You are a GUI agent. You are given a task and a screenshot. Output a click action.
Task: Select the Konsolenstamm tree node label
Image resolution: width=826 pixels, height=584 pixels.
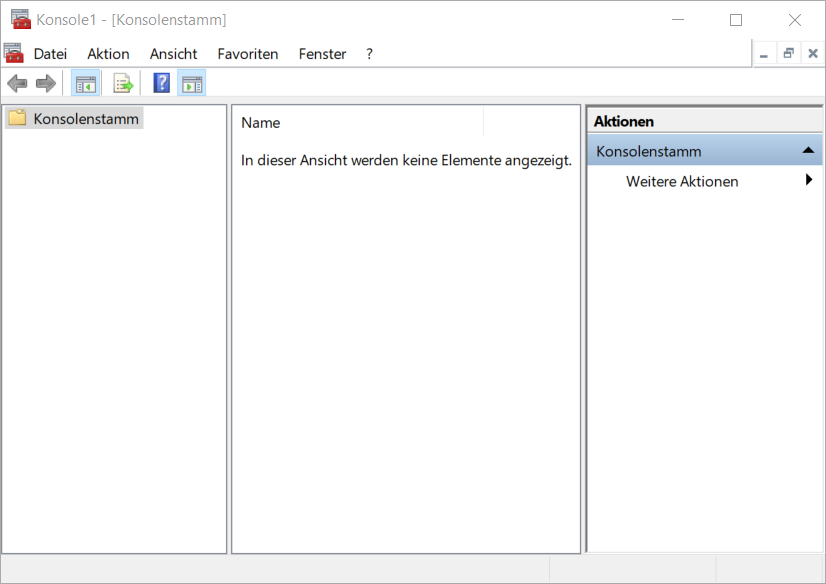pos(86,118)
